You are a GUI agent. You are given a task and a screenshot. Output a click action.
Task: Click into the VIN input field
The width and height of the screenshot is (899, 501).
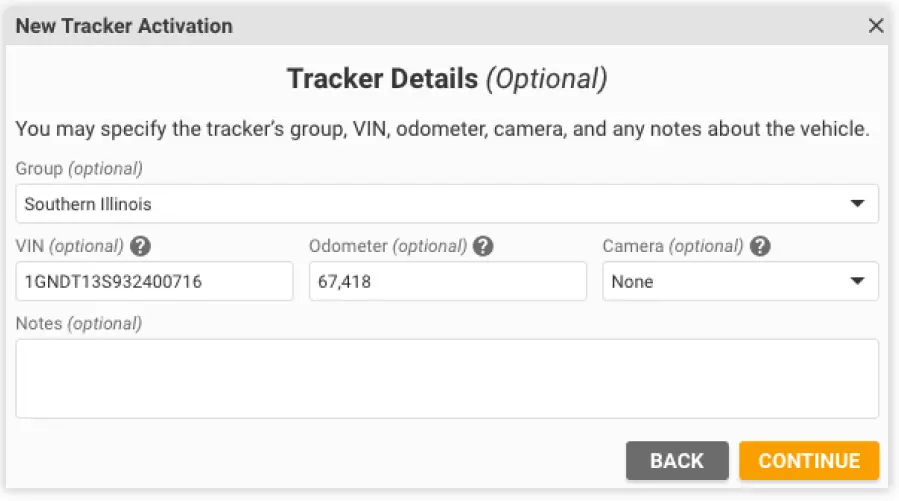tap(154, 282)
